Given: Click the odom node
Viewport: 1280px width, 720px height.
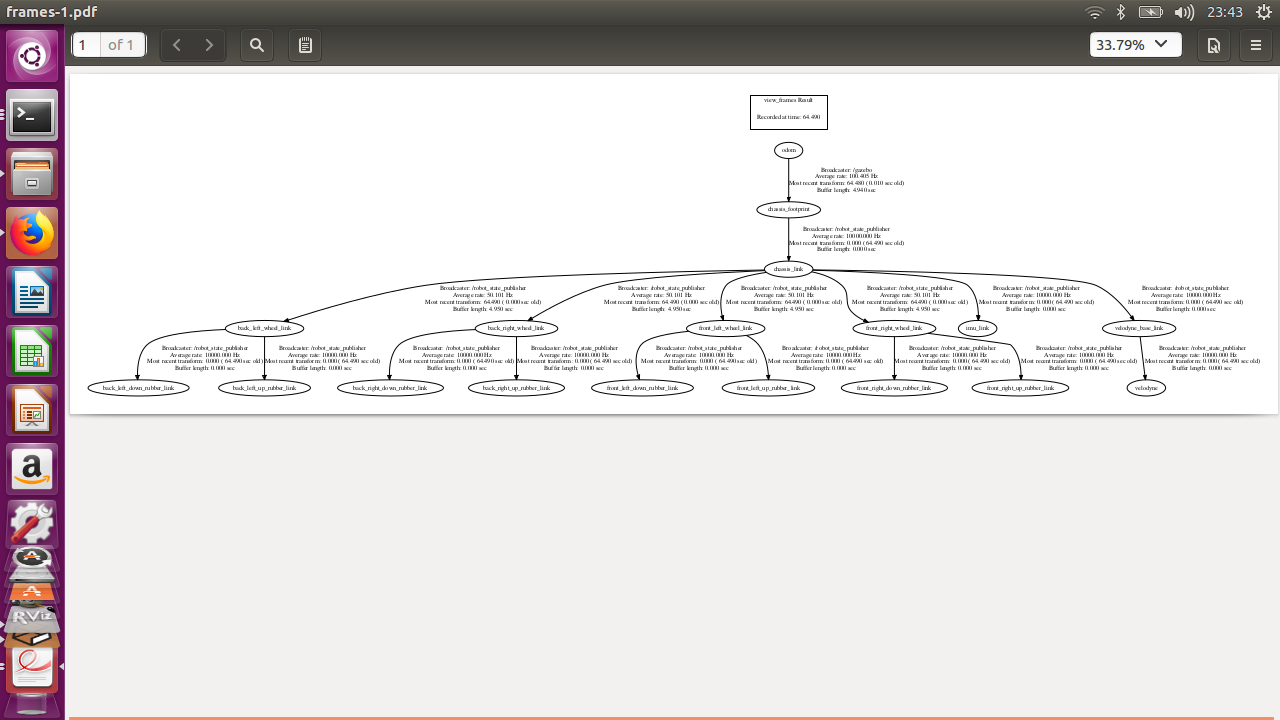Looking at the screenshot, I should point(788,150).
